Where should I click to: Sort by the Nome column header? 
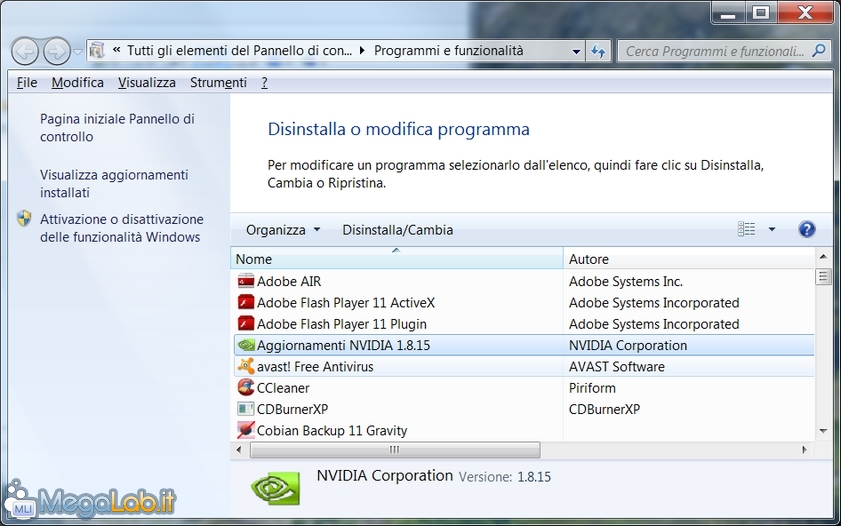pyautogui.click(x=397, y=259)
